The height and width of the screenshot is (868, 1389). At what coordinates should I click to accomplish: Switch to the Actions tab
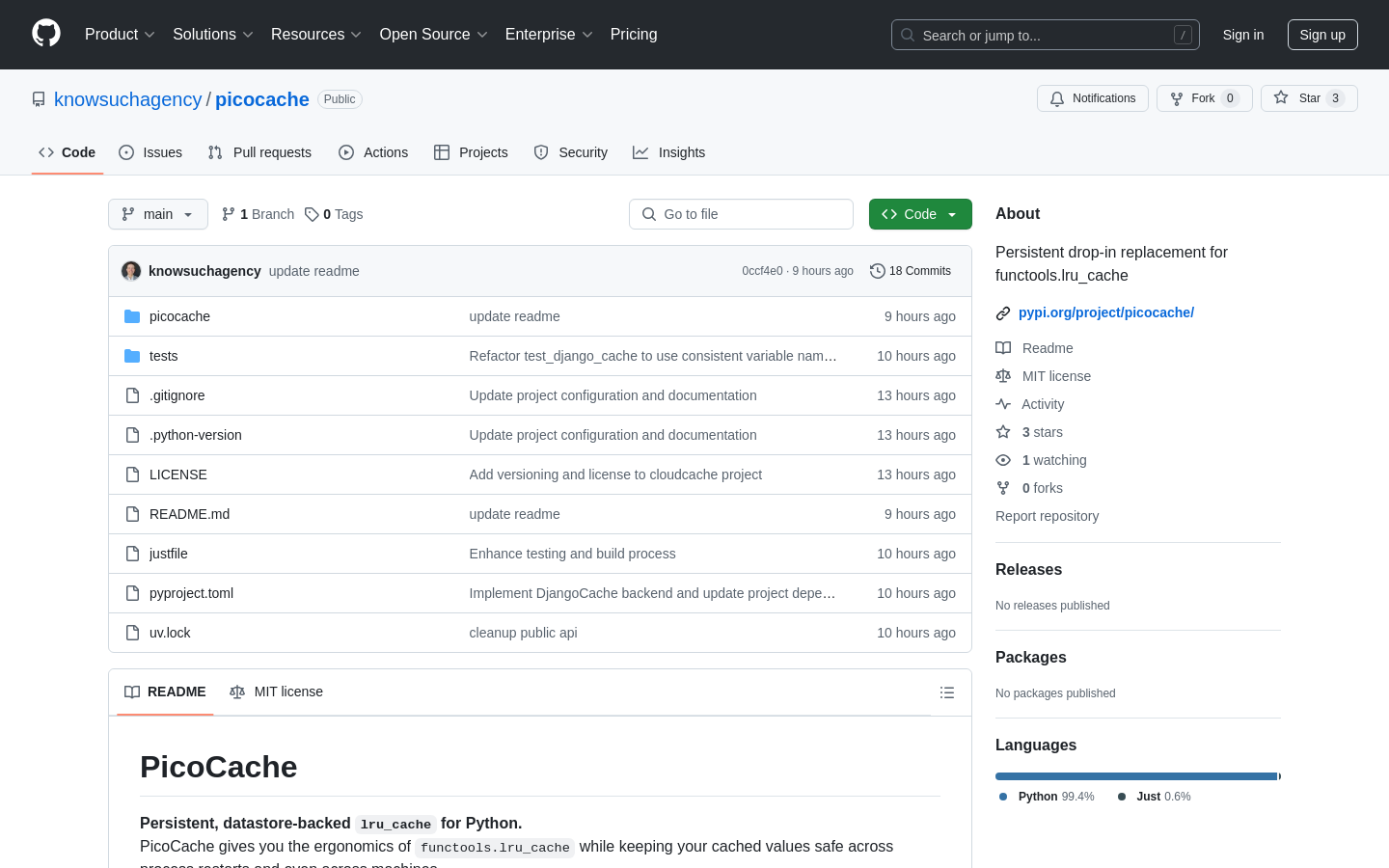pos(373,152)
